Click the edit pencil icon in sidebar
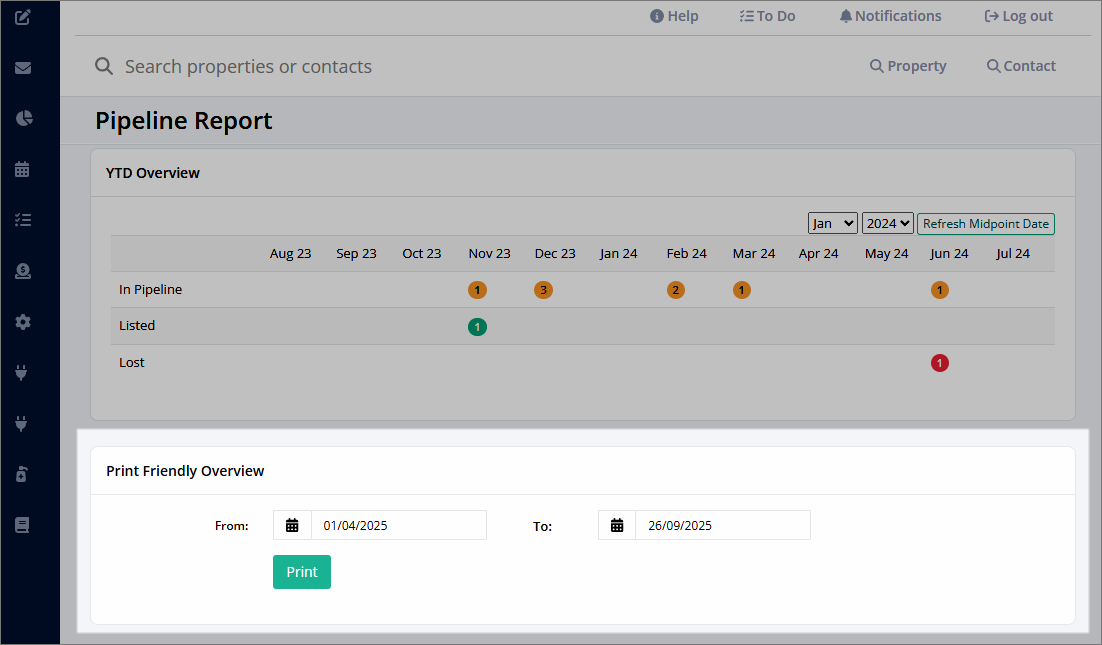 pos(22,17)
